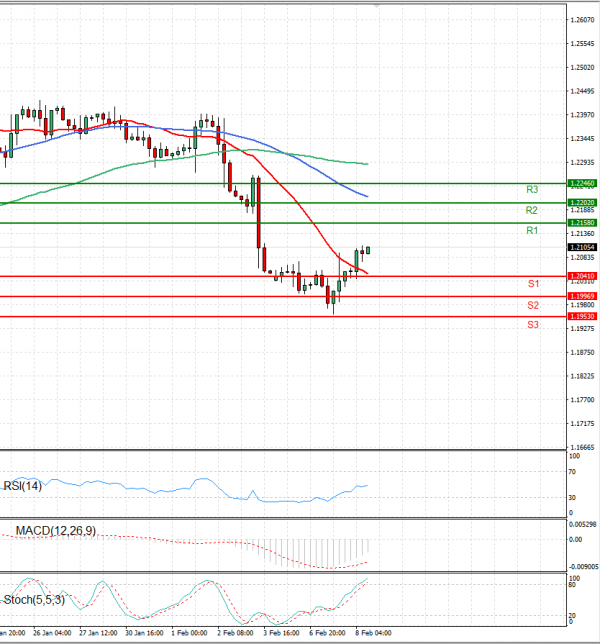Select the Stoch(5,5,3) indicator label
This screenshot has height=644, width=600.
[34, 600]
